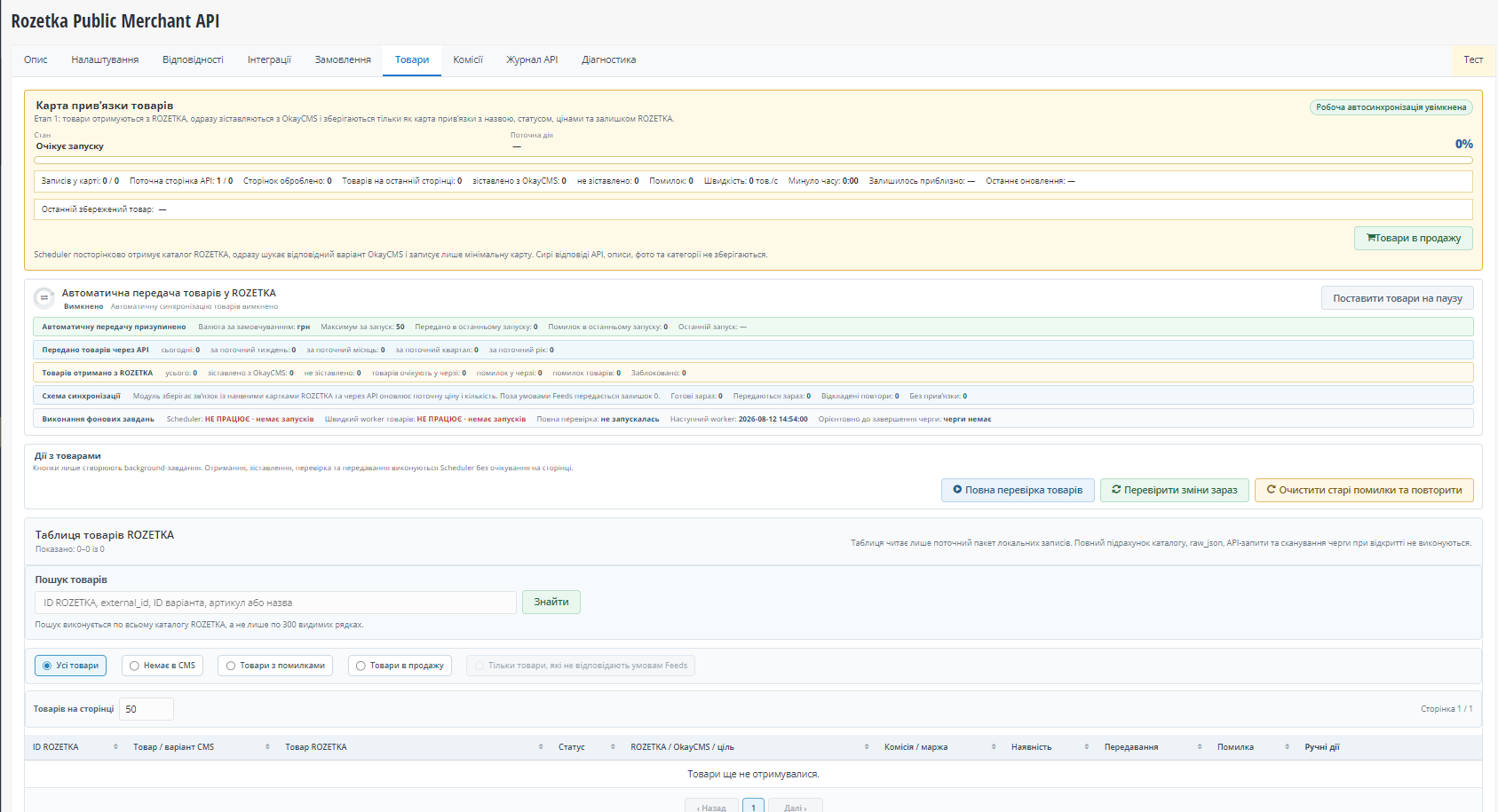
Task: Click the 'Товари в продажу' cart button
Action: click(1414, 238)
